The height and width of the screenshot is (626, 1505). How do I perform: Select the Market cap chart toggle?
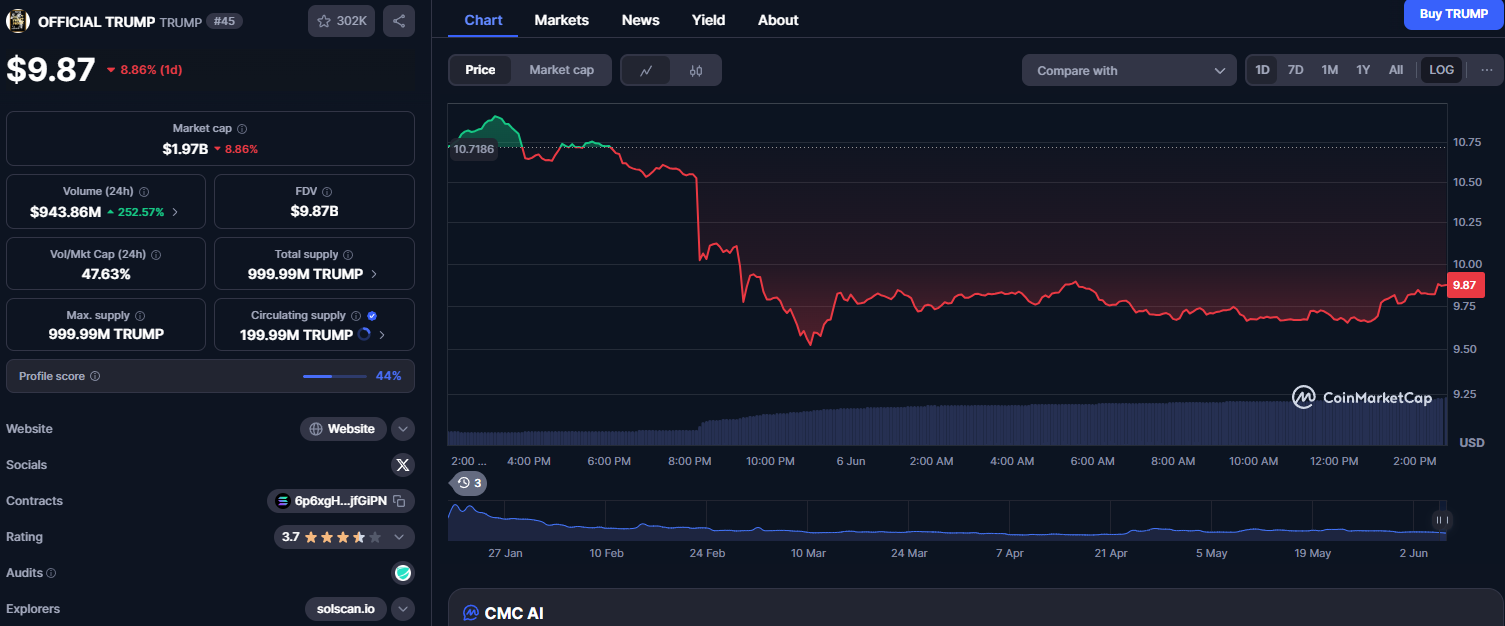coord(561,70)
